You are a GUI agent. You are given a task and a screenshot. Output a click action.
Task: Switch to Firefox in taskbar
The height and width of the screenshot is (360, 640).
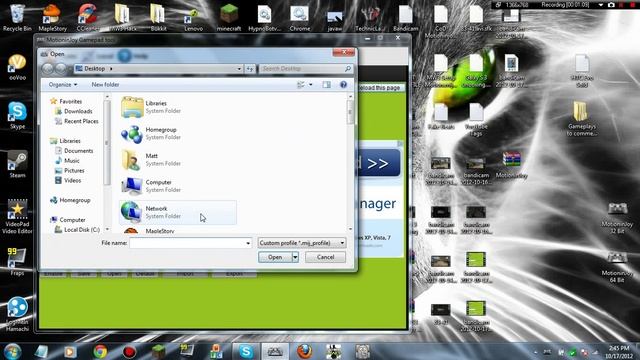[x=304, y=351]
